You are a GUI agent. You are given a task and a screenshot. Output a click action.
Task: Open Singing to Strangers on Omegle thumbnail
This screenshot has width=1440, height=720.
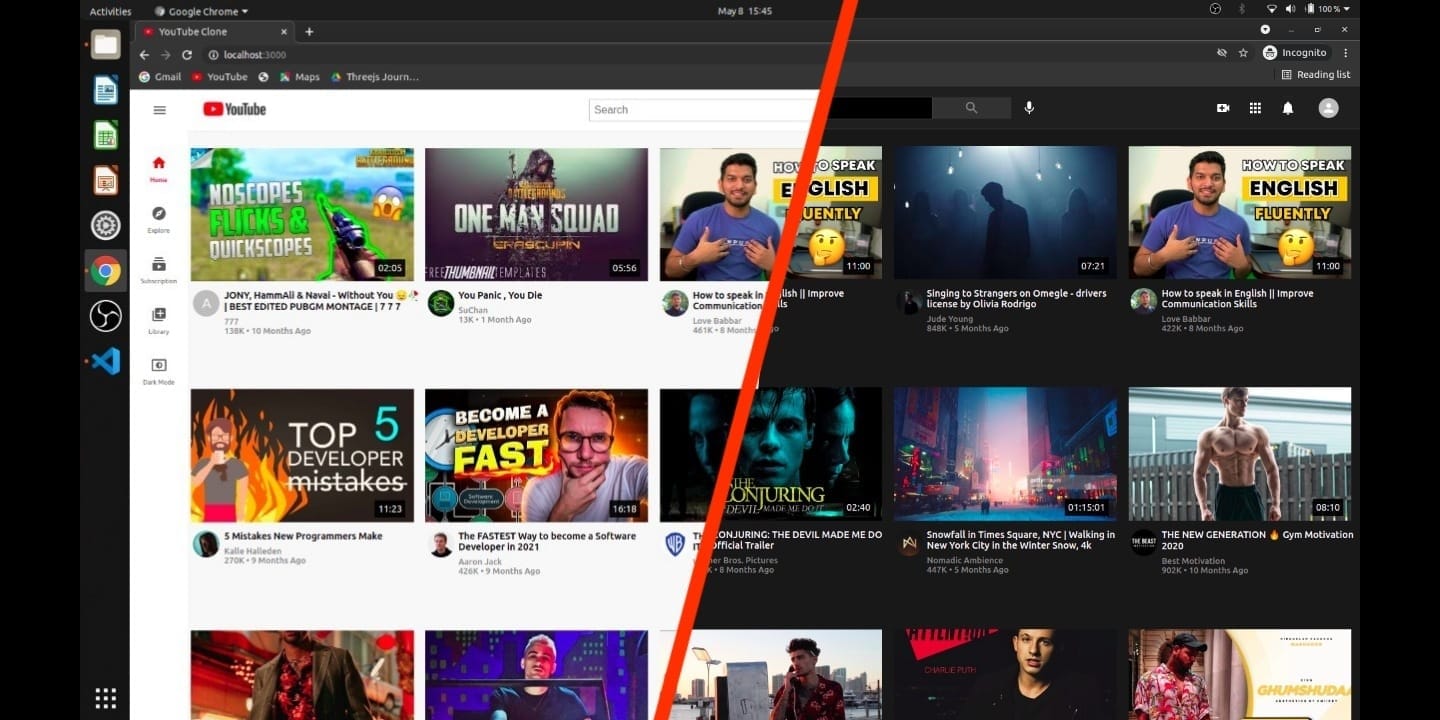pyautogui.click(x=1005, y=213)
